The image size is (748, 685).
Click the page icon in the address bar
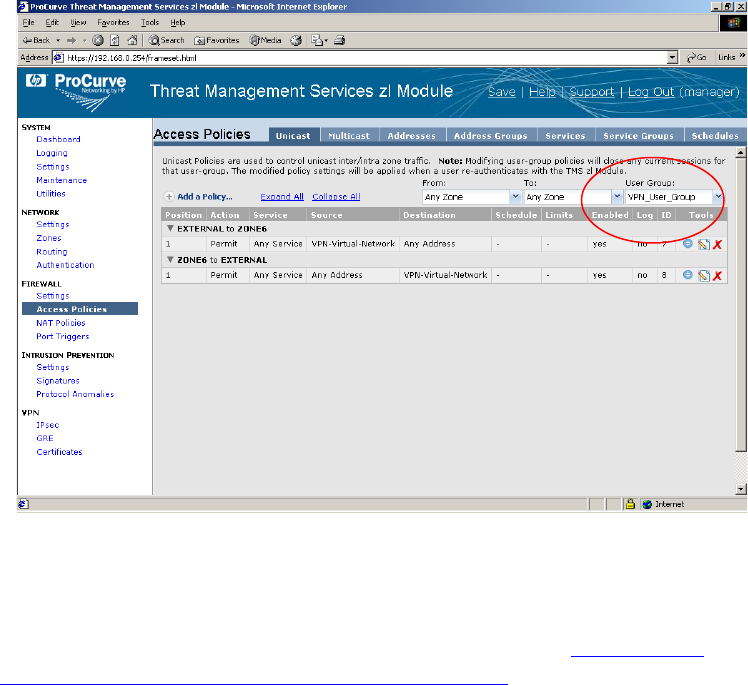[x=59, y=58]
